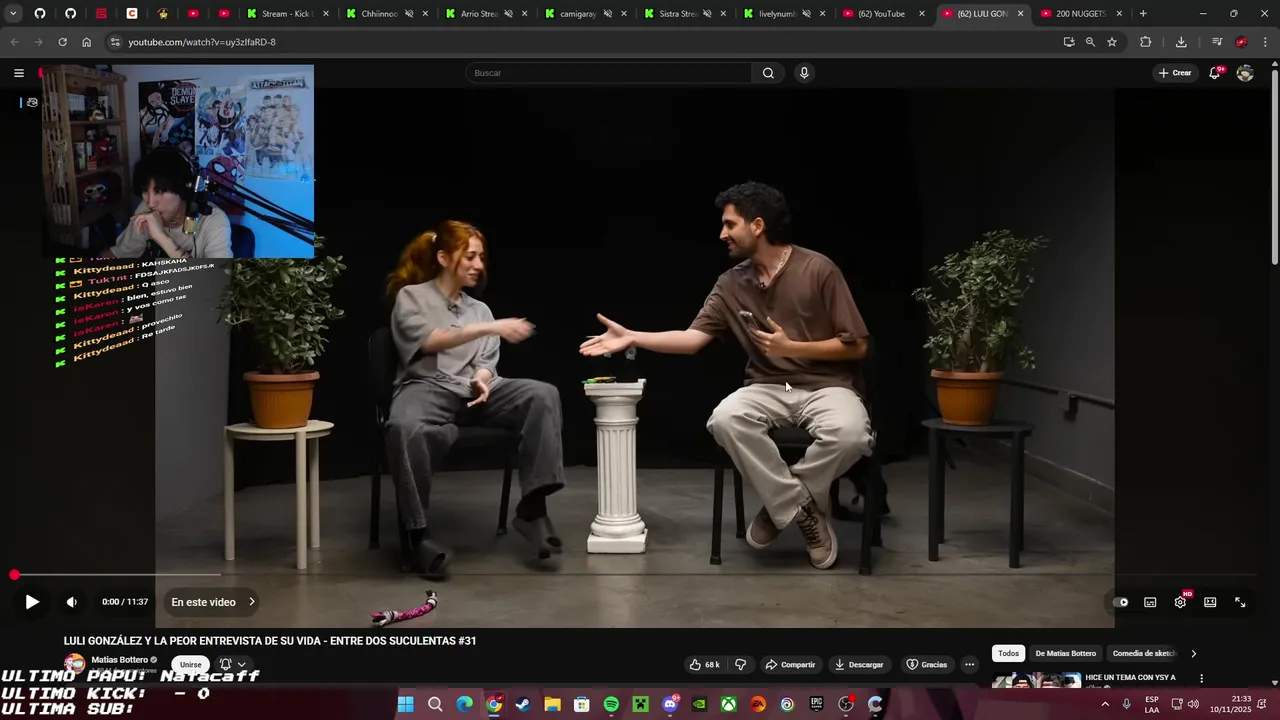Click the Descargar download button
This screenshot has height=720, width=1280.
pyautogui.click(x=859, y=664)
